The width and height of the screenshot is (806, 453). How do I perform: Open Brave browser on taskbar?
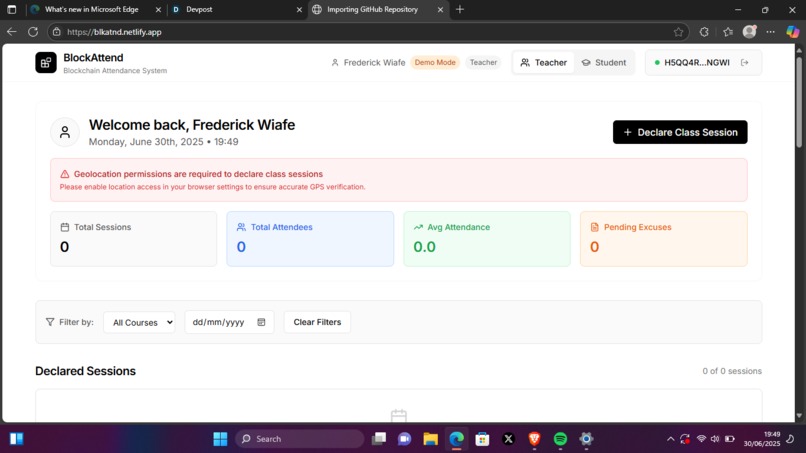[x=534, y=439]
